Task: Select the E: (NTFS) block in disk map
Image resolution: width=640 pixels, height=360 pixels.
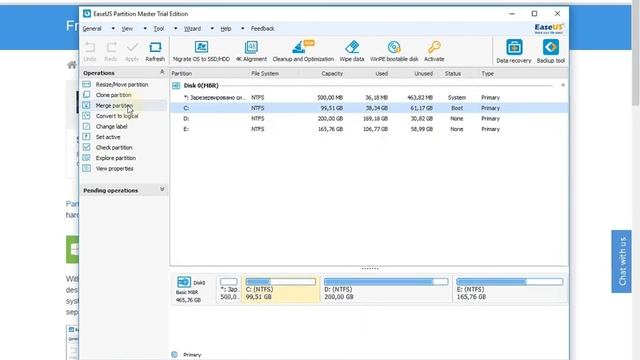Action: 510,289
